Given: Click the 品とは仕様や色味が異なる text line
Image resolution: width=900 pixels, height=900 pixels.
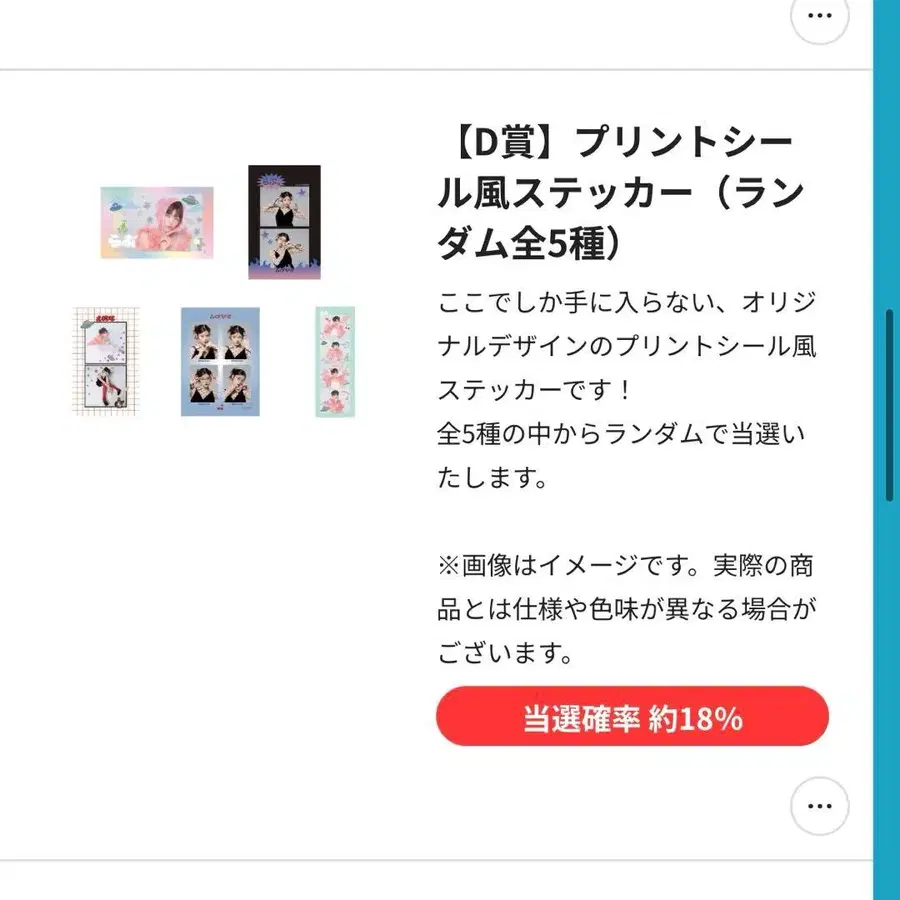Looking at the screenshot, I should (x=626, y=610).
